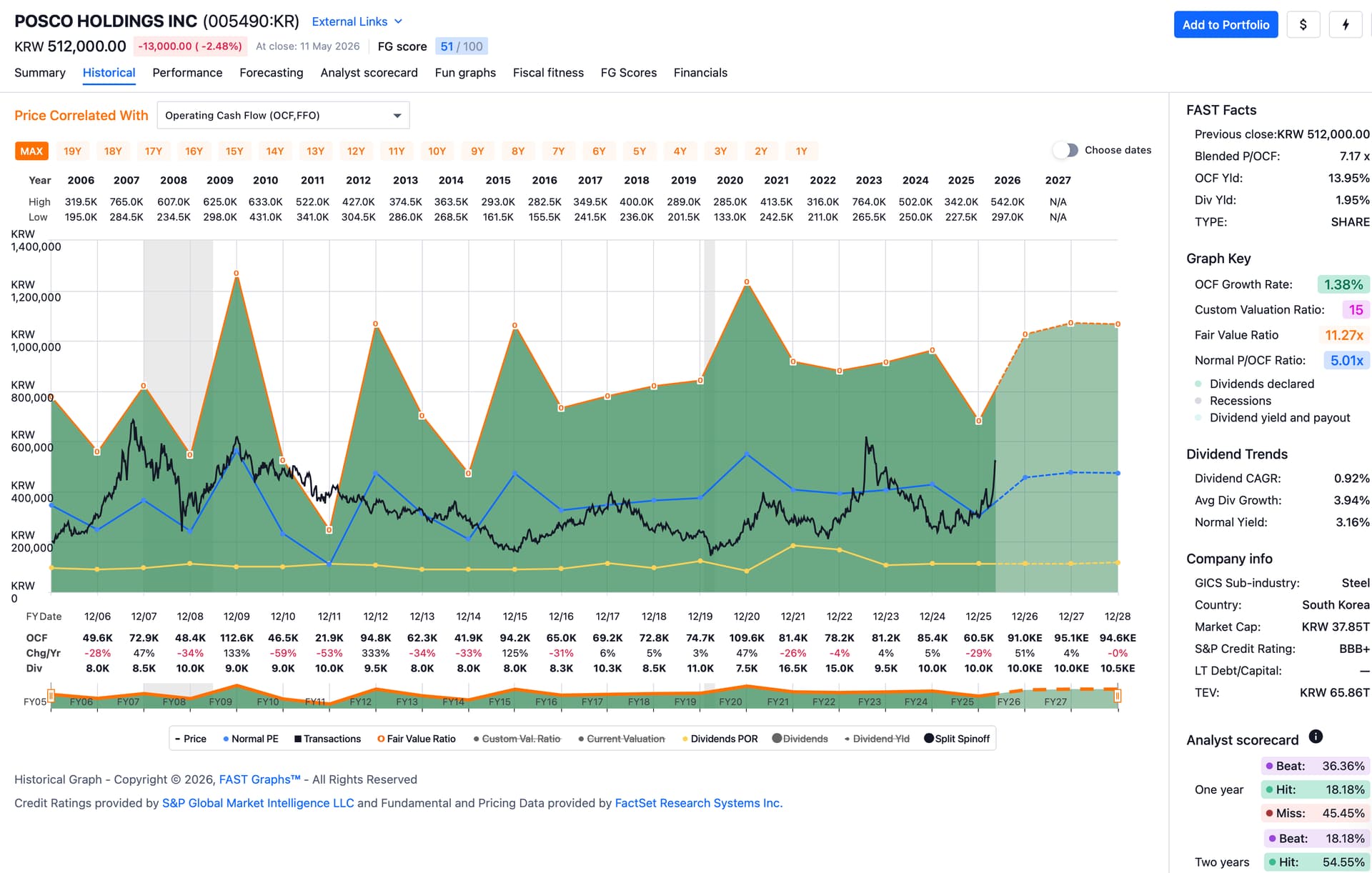Open the FactSet Research Systems Inc. link
The image size is (1372, 873).
pyautogui.click(x=698, y=803)
